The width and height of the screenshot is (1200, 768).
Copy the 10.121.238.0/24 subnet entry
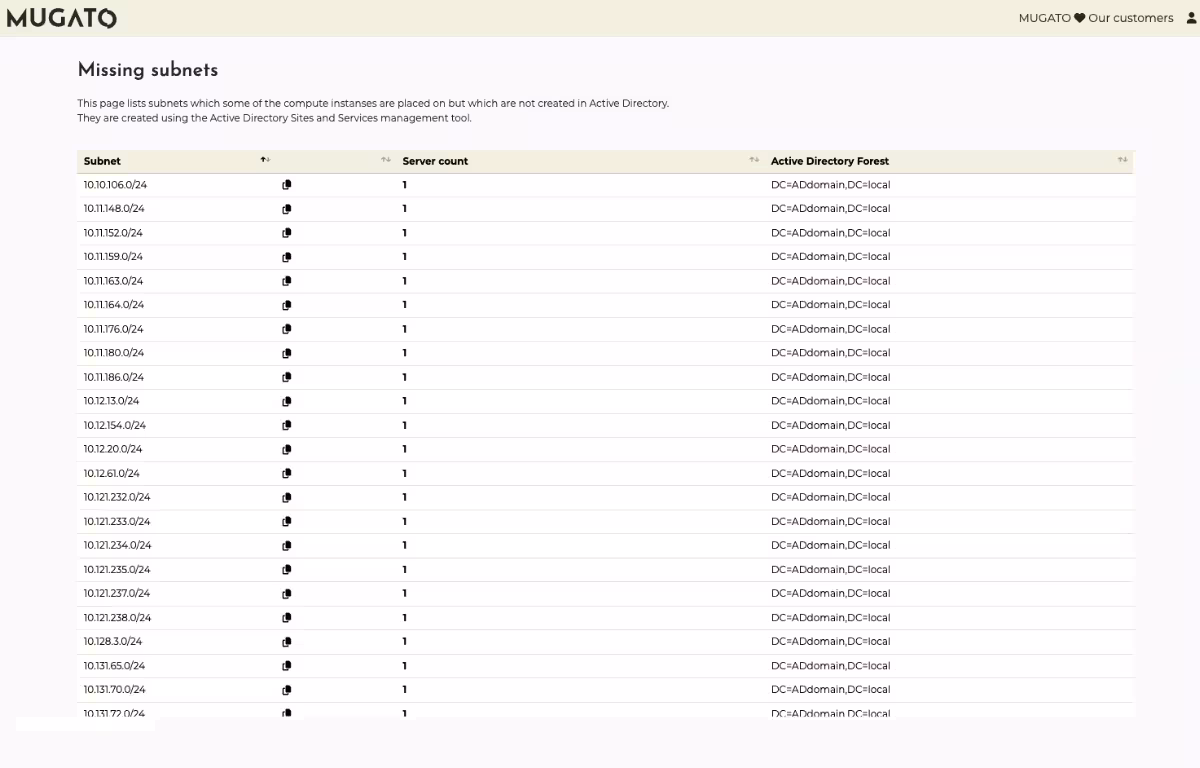pyautogui.click(x=287, y=618)
